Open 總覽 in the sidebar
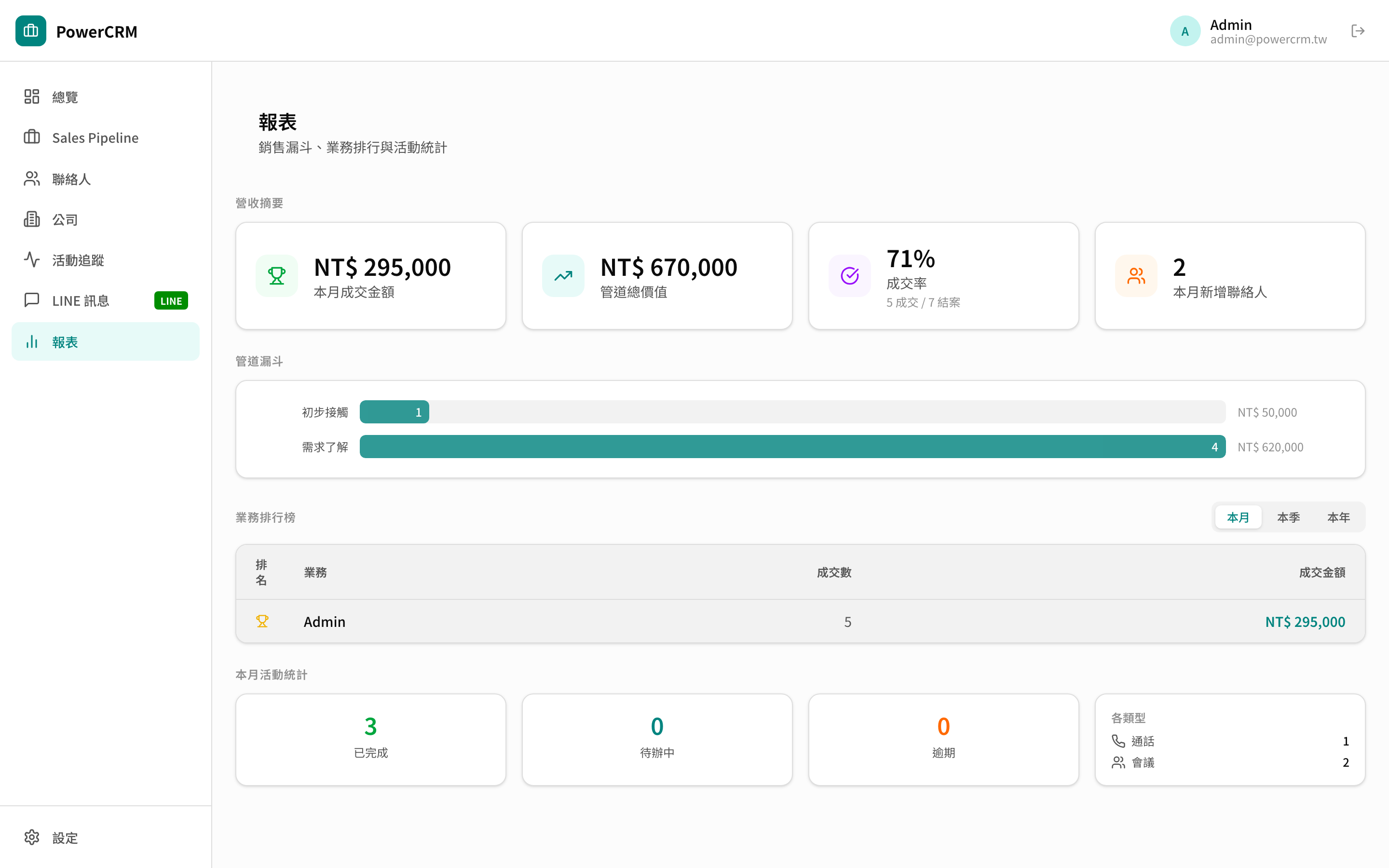 [64, 97]
